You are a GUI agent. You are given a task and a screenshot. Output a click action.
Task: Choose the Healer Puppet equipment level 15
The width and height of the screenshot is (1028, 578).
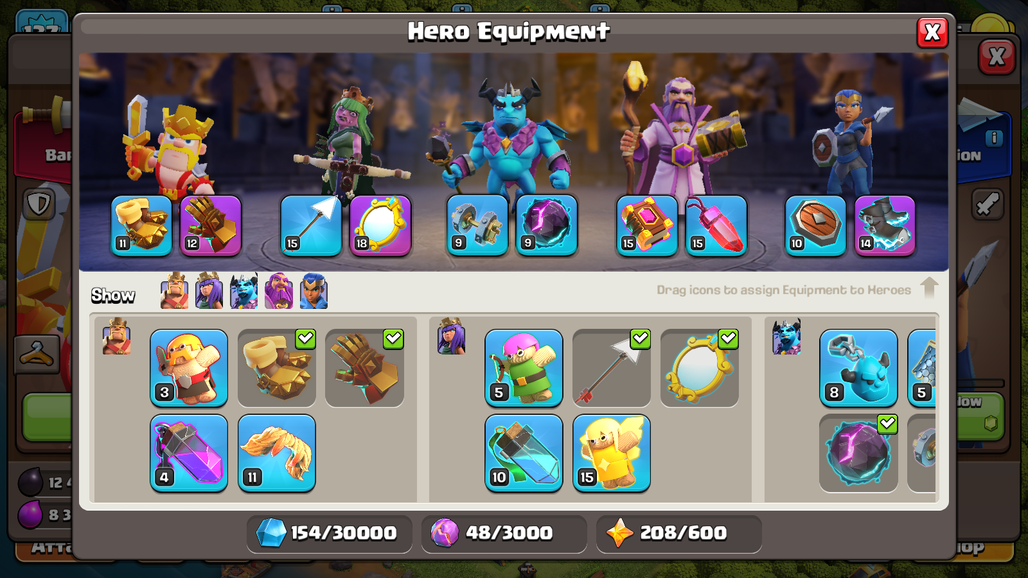click(611, 453)
